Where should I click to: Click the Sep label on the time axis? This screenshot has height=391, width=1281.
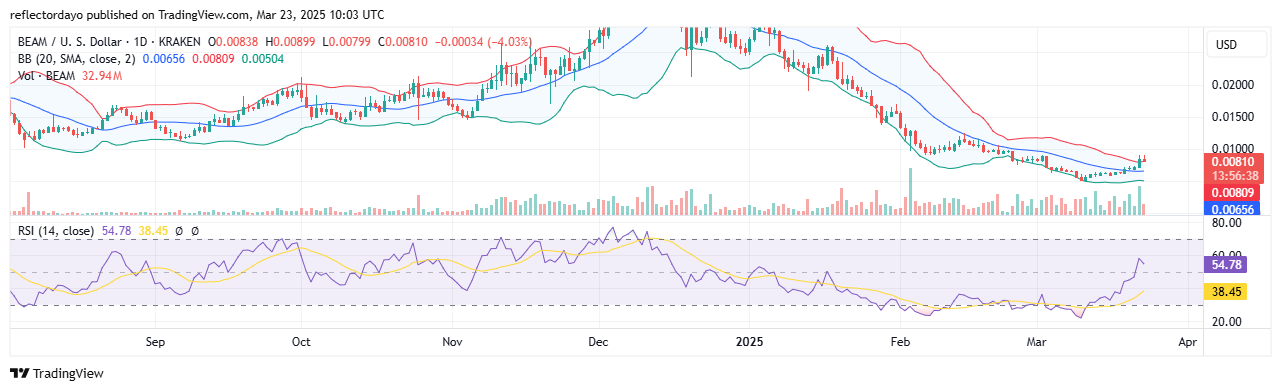155,342
